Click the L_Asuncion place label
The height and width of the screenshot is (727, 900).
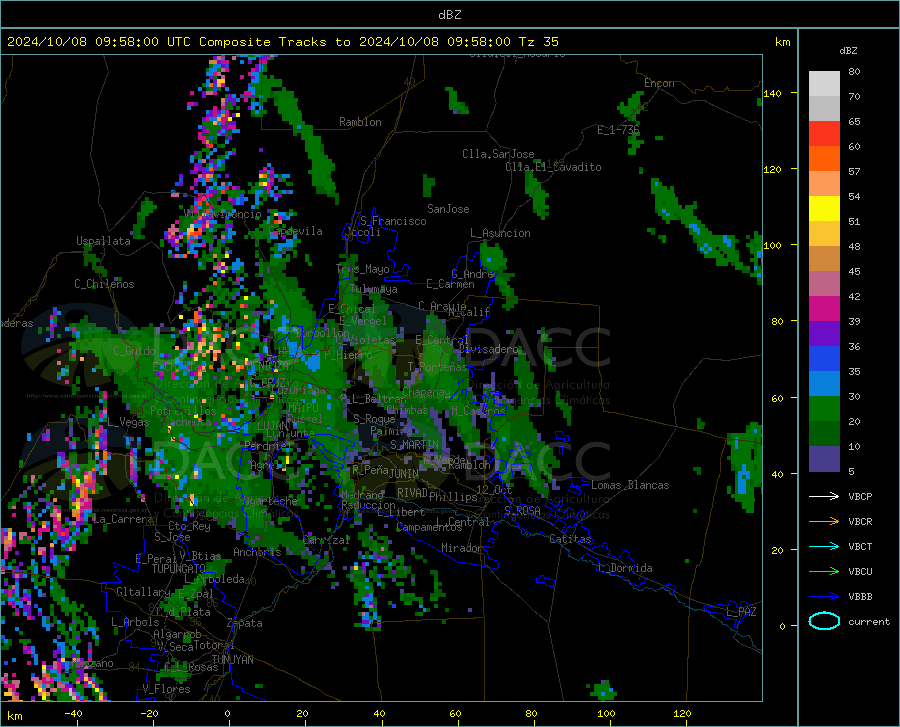[500, 233]
